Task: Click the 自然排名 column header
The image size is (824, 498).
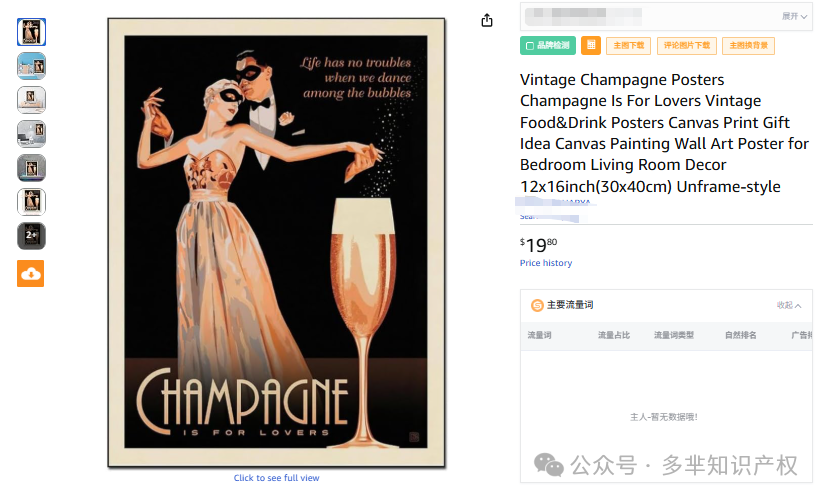Action: click(x=740, y=335)
